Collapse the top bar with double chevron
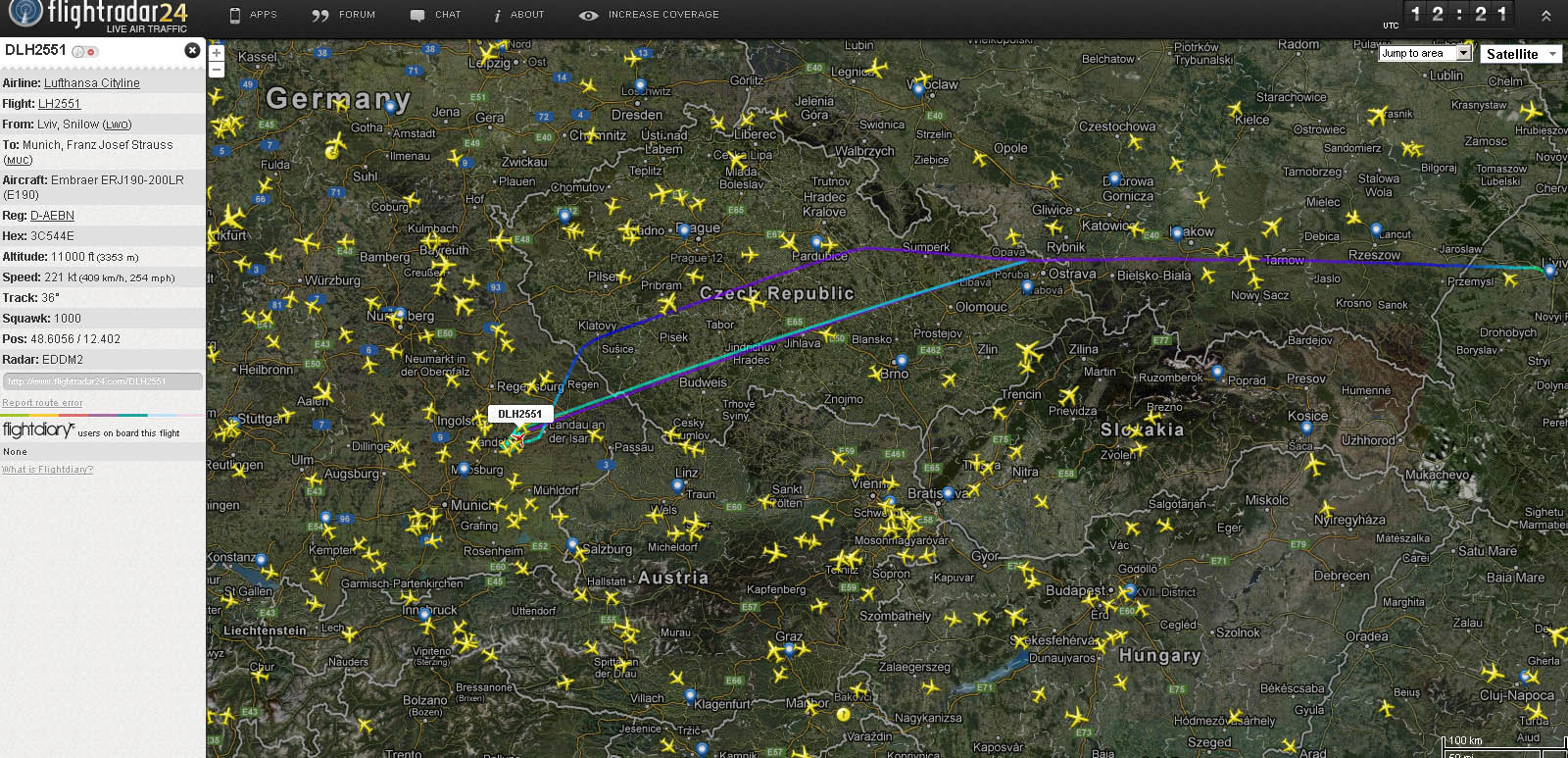Image resolution: width=1568 pixels, height=758 pixels. [1545, 16]
